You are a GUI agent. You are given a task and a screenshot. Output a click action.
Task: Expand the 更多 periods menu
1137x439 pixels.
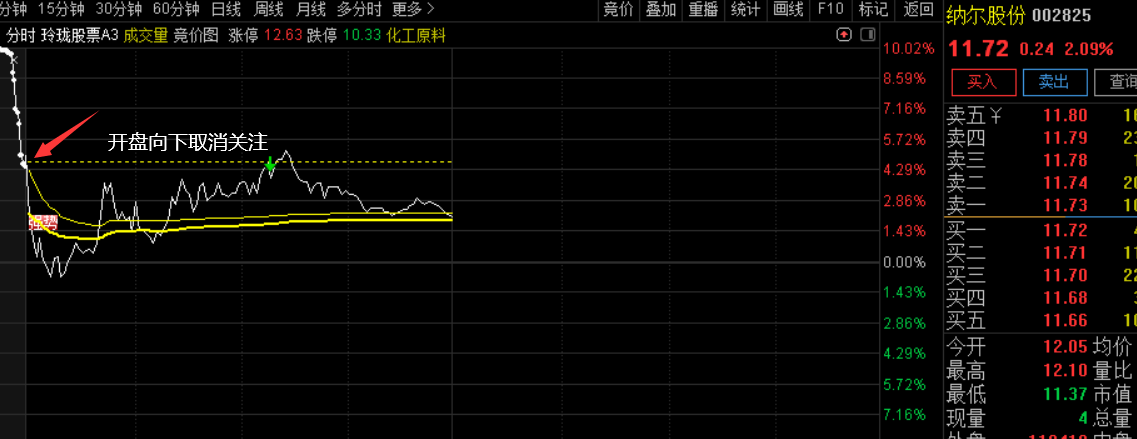(413, 10)
